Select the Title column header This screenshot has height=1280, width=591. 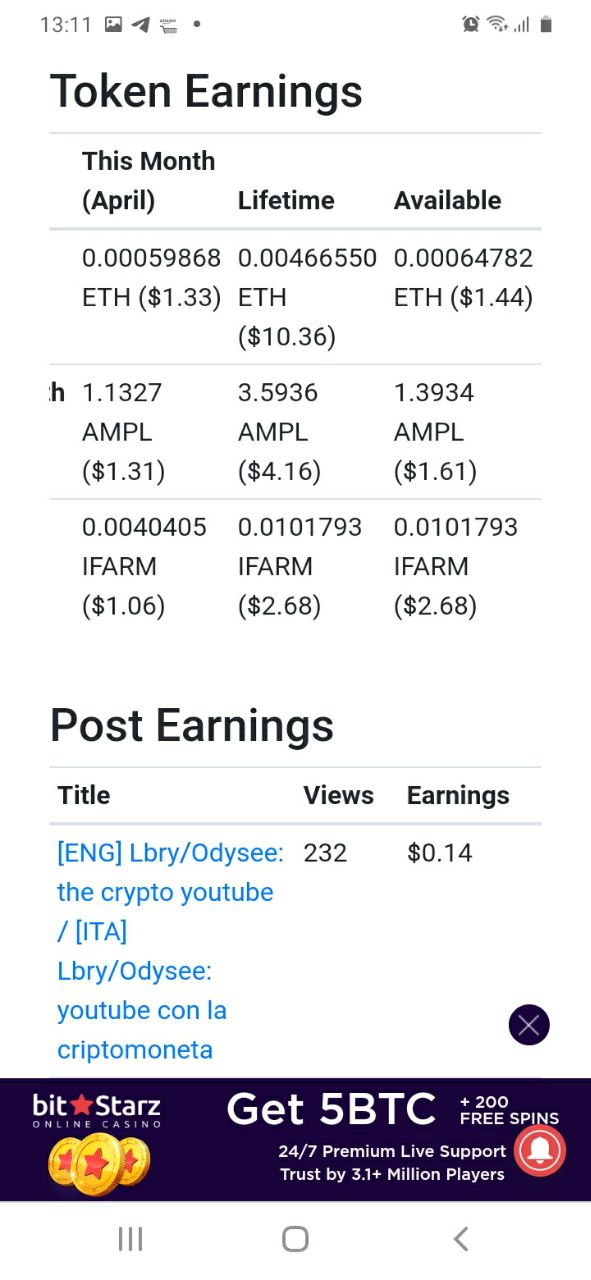click(x=84, y=795)
